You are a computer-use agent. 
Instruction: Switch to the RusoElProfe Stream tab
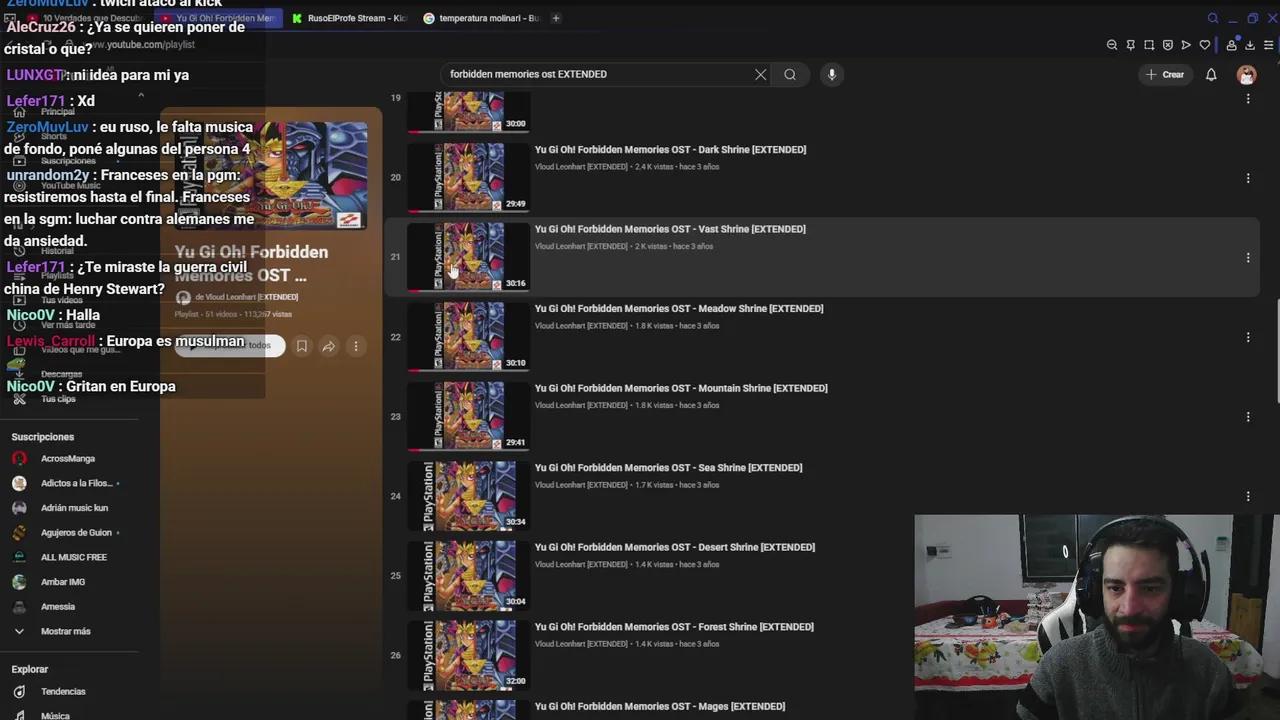pyautogui.click(x=350, y=18)
